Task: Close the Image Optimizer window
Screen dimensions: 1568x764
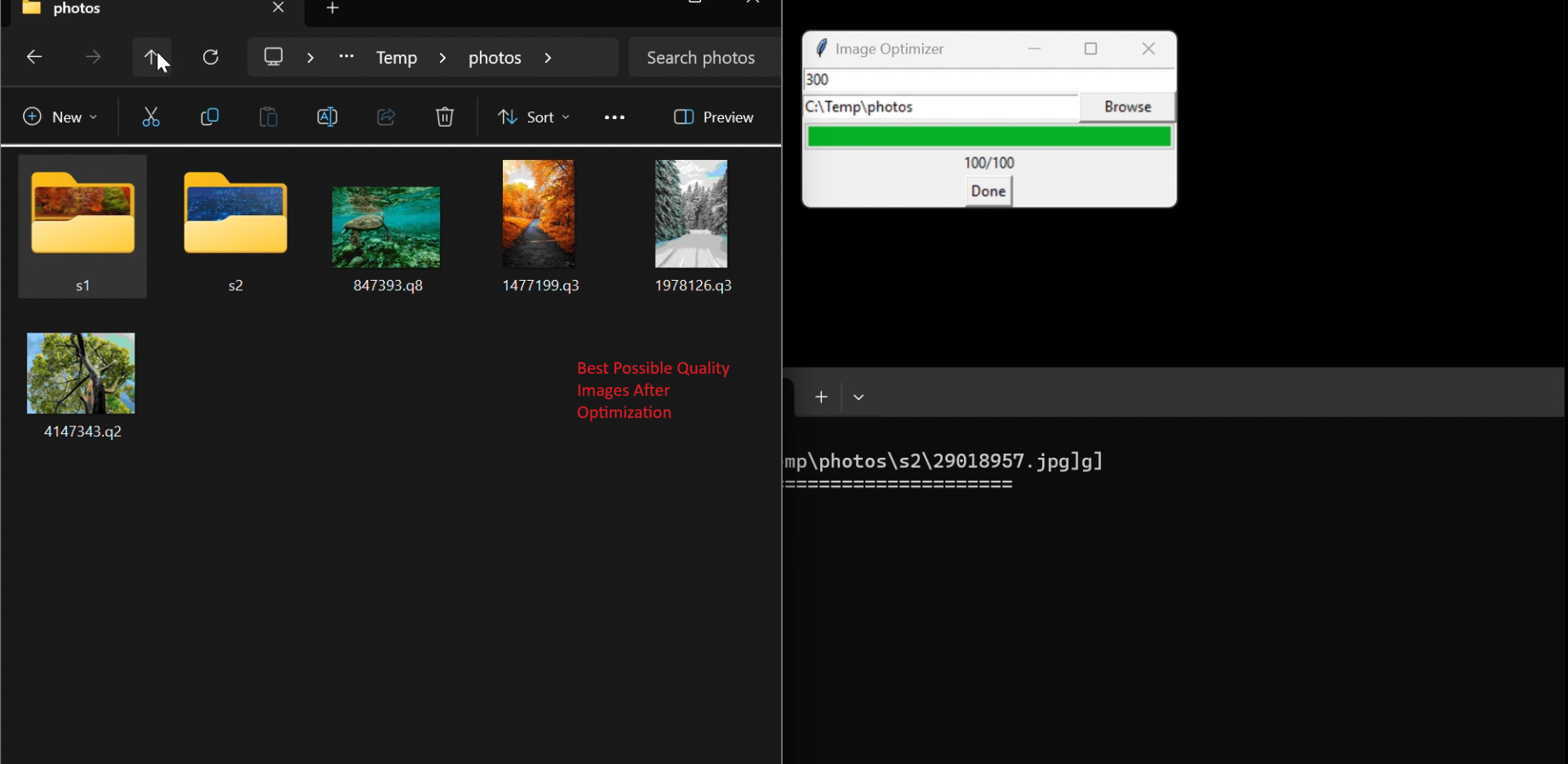Action: click(x=1149, y=49)
